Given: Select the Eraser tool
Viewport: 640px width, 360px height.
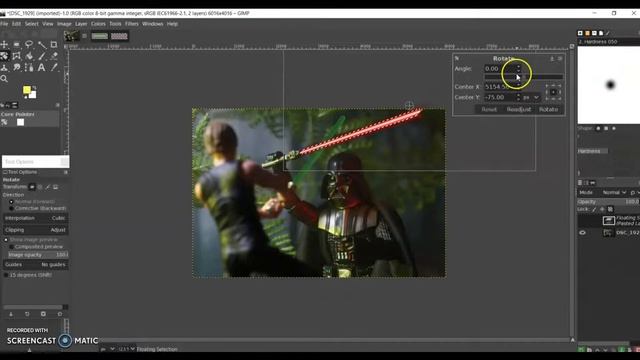Looking at the screenshot, I should point(54,56).
